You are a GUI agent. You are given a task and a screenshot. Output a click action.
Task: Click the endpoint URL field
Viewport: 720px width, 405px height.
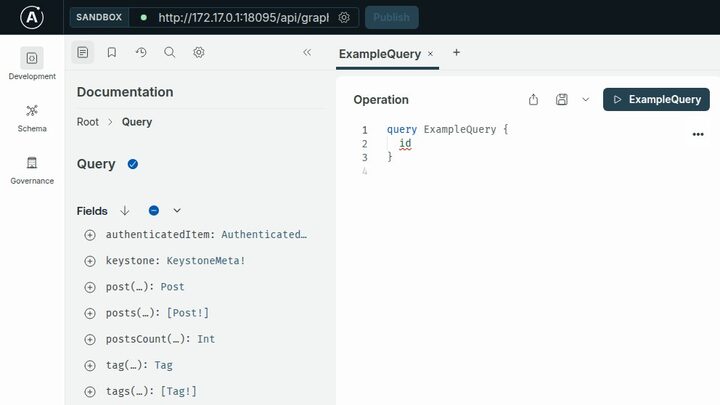click(243, 17)
